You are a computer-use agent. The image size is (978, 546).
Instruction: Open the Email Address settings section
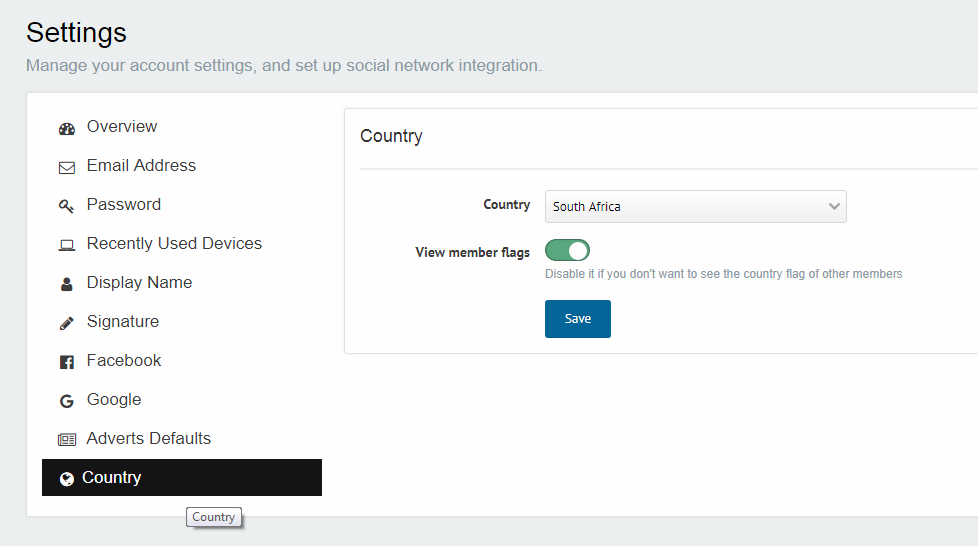(x=141, y=165)
